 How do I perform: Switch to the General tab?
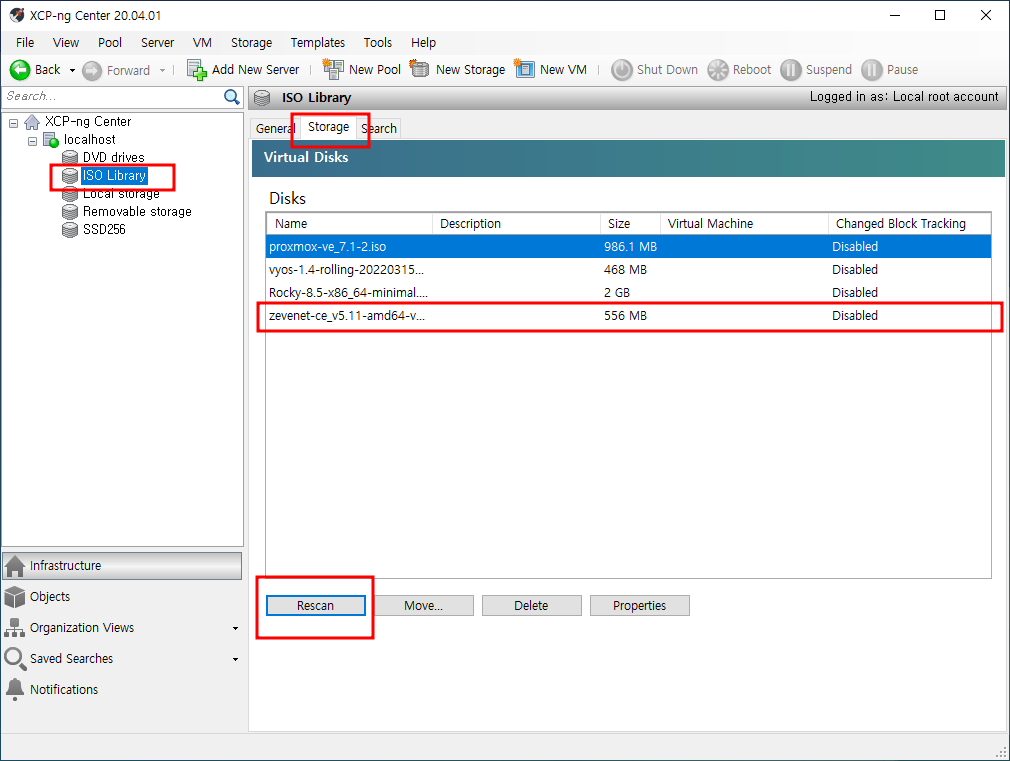[x=274, y=129]
